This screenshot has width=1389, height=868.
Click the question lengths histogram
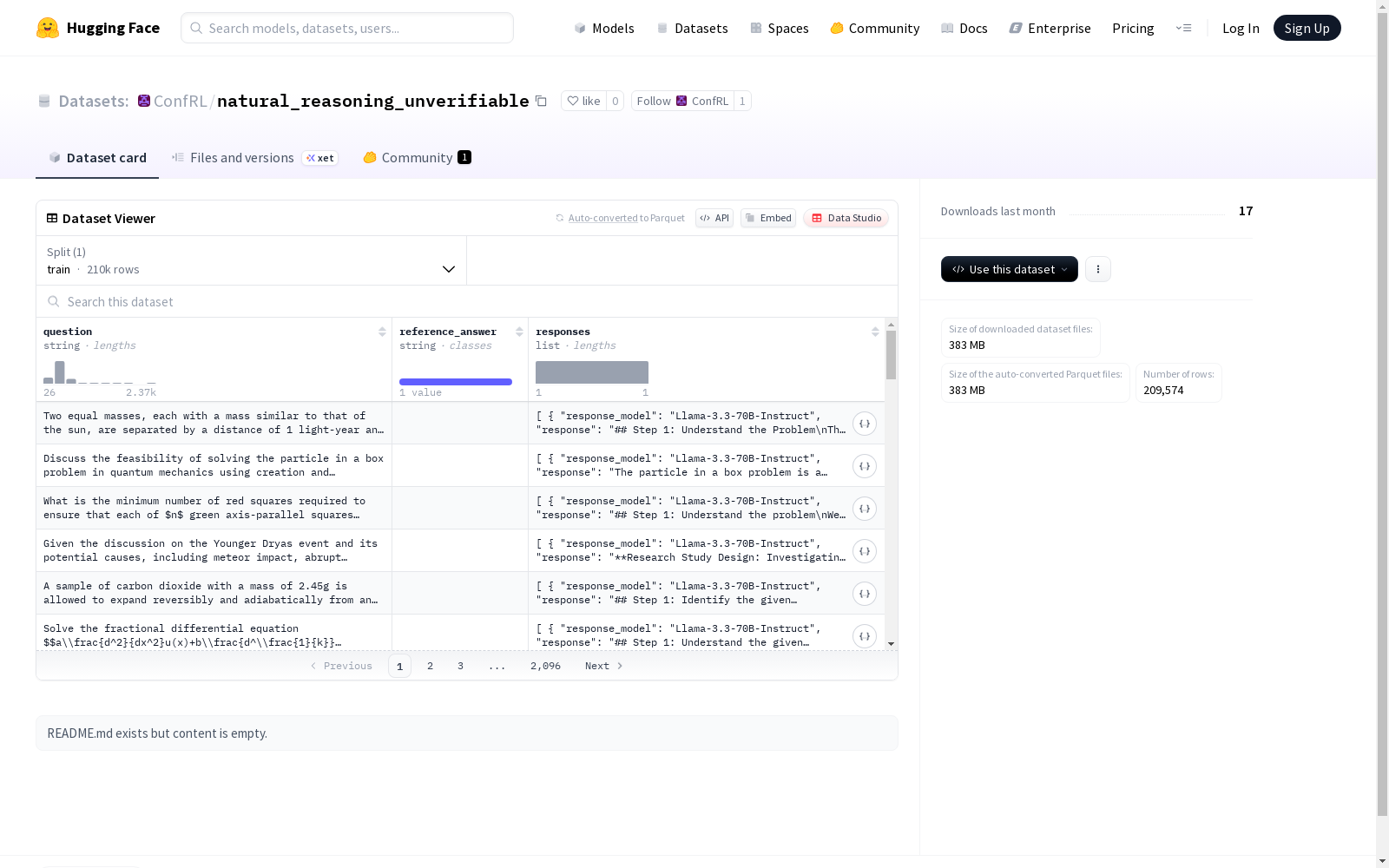(x=100, y=372)
